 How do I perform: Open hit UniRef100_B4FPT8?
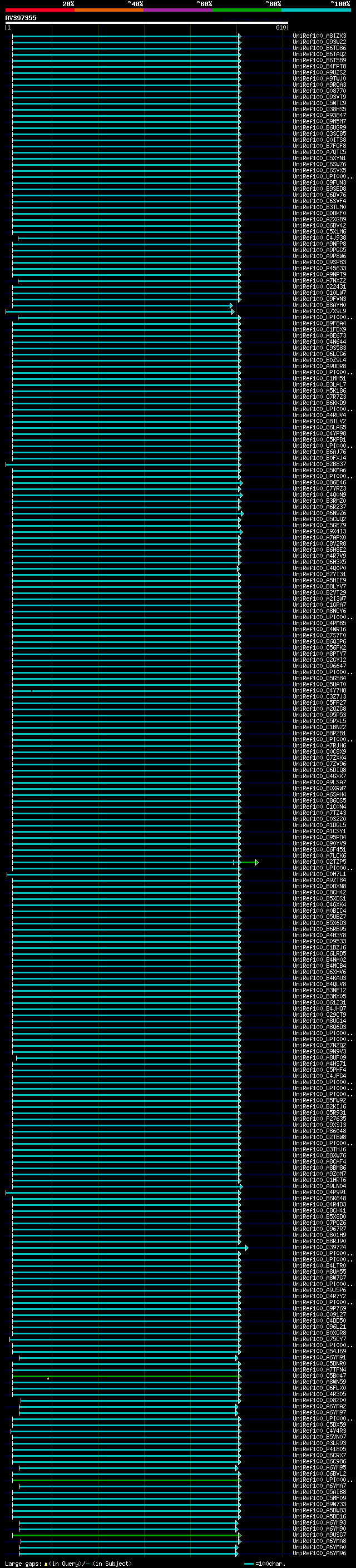pyautogui.click(x=319, y=66)
